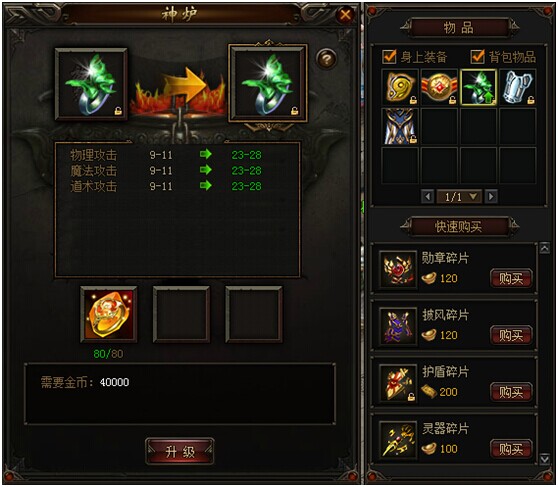
Task: Select the golden spiral amulet item
Action: [400, 87]
